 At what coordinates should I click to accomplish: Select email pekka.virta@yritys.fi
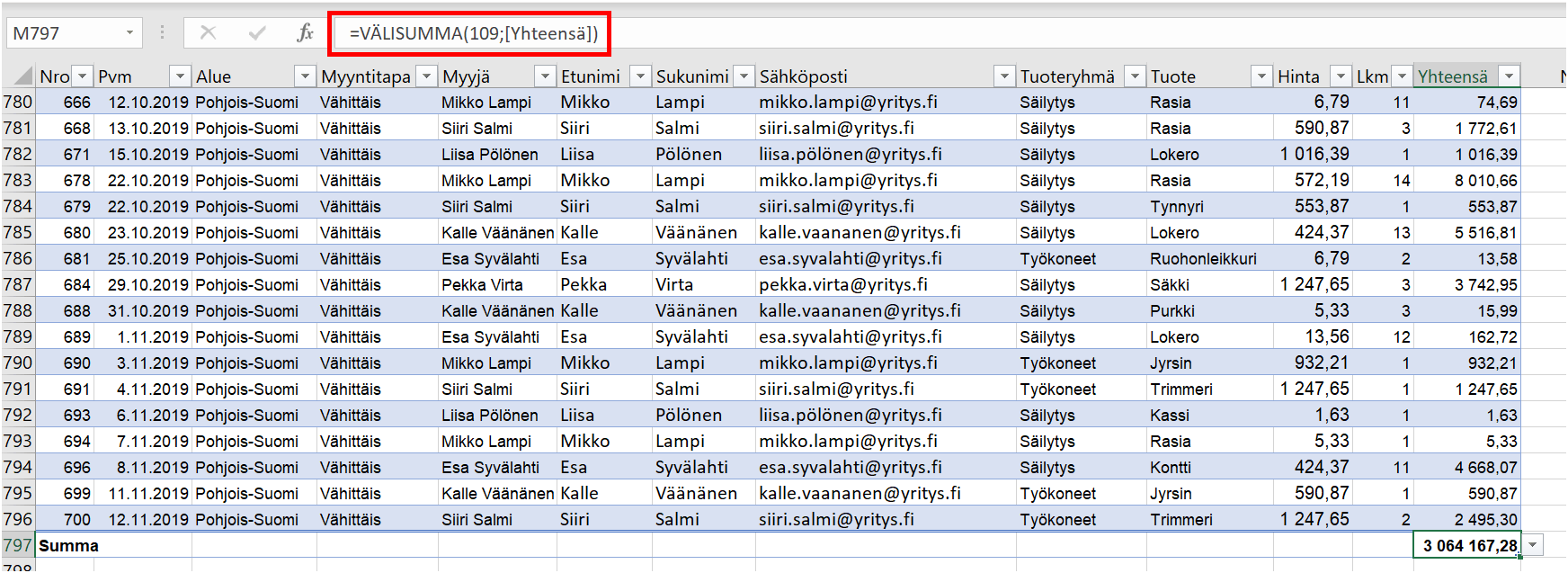point(886,284)
